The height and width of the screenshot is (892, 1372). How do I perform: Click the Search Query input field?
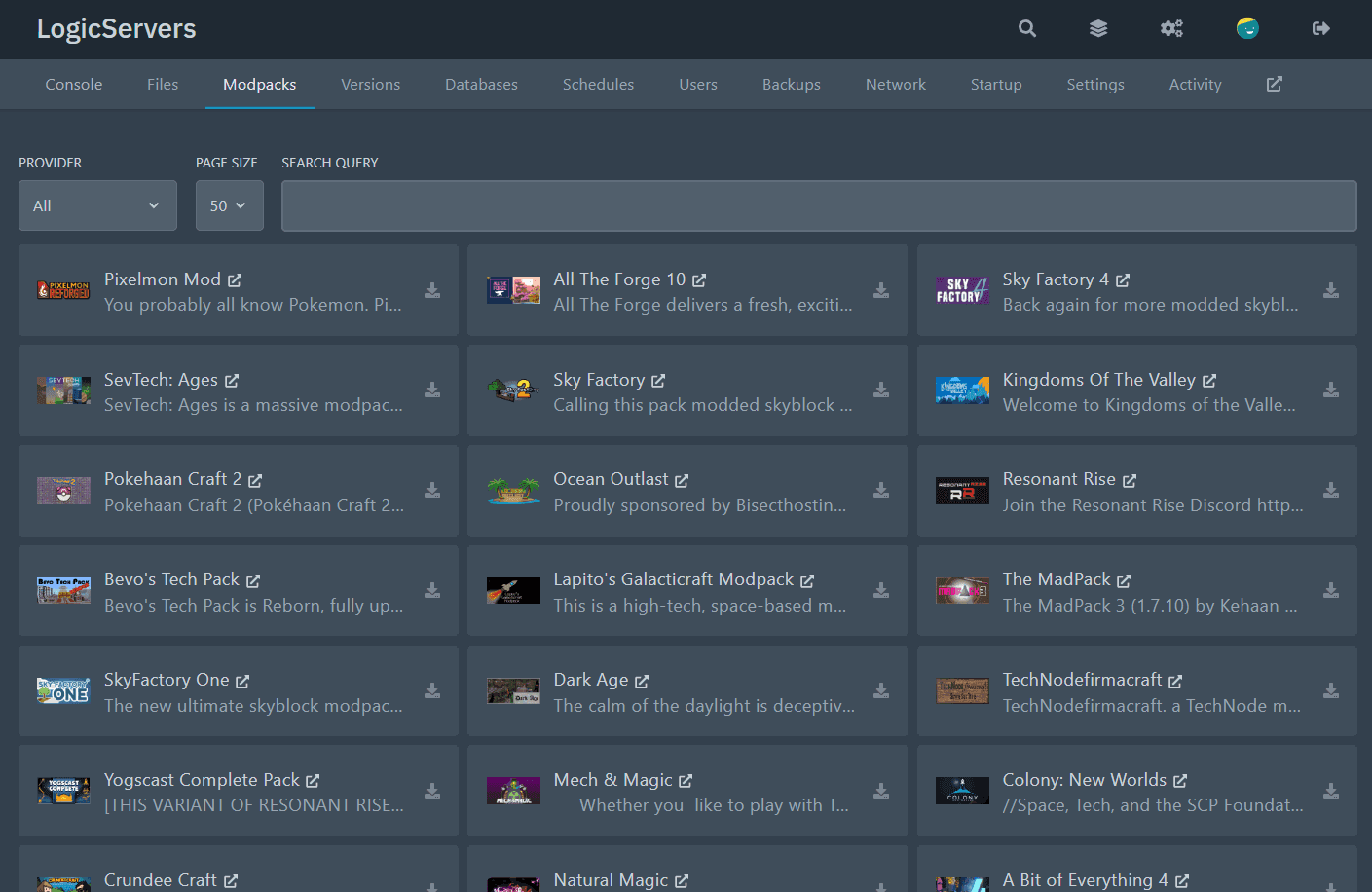819,205
